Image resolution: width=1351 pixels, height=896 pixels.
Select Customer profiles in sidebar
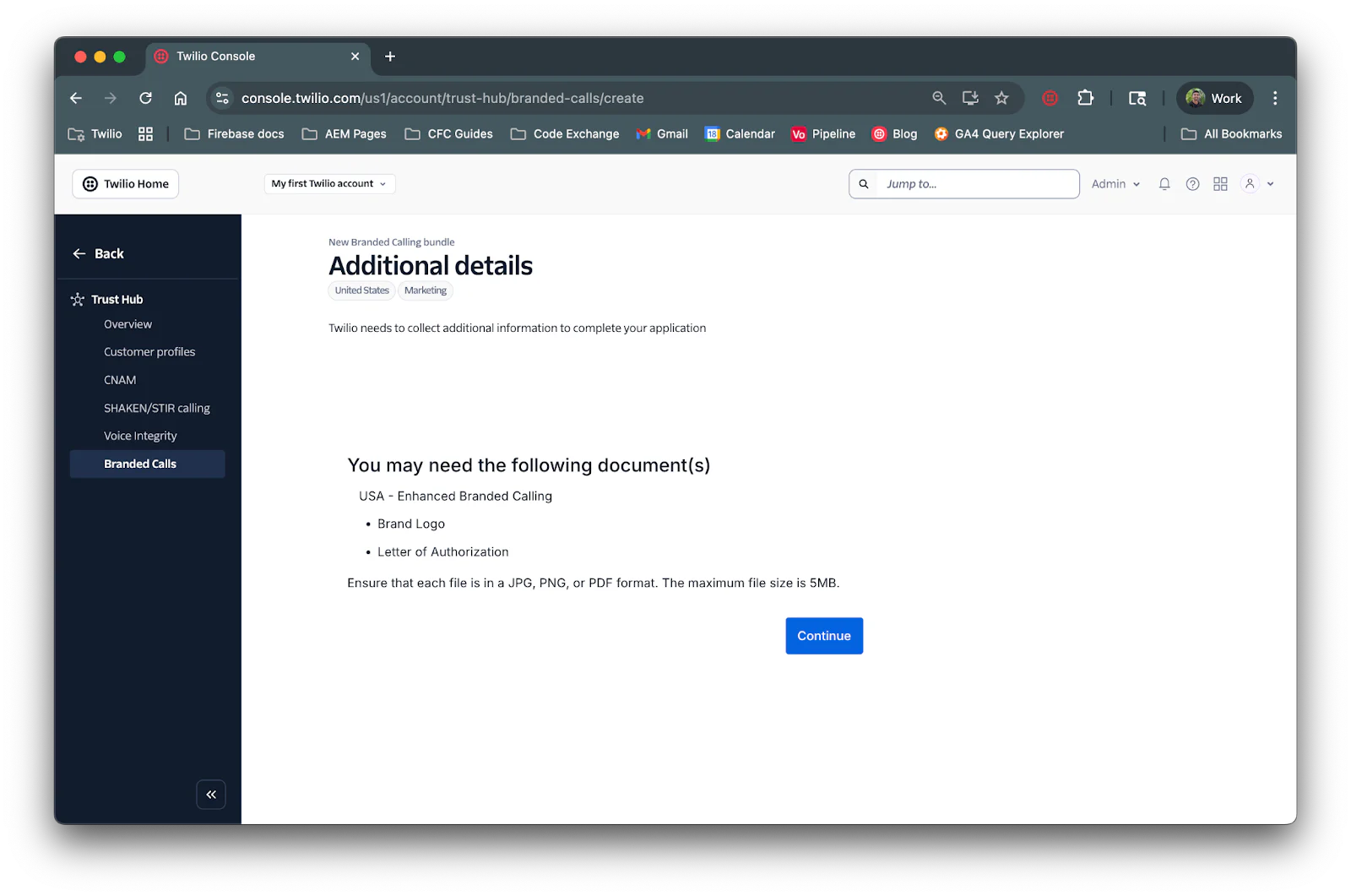tap(149, 351)
